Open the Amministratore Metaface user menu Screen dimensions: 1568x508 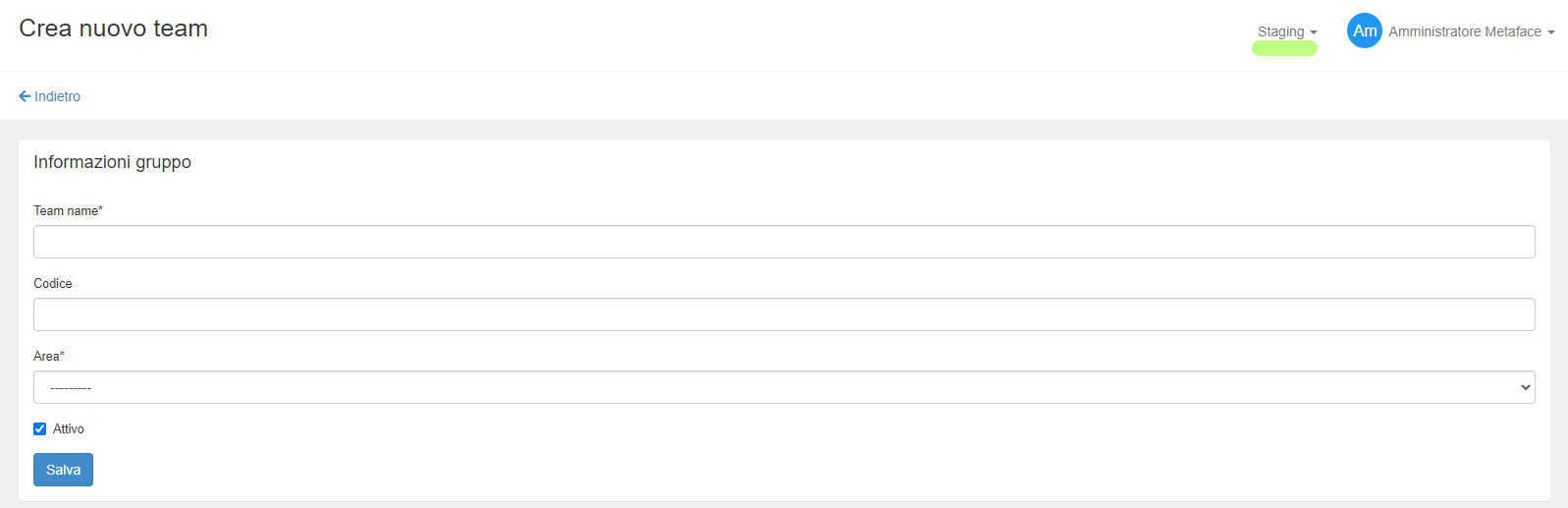1465,31
